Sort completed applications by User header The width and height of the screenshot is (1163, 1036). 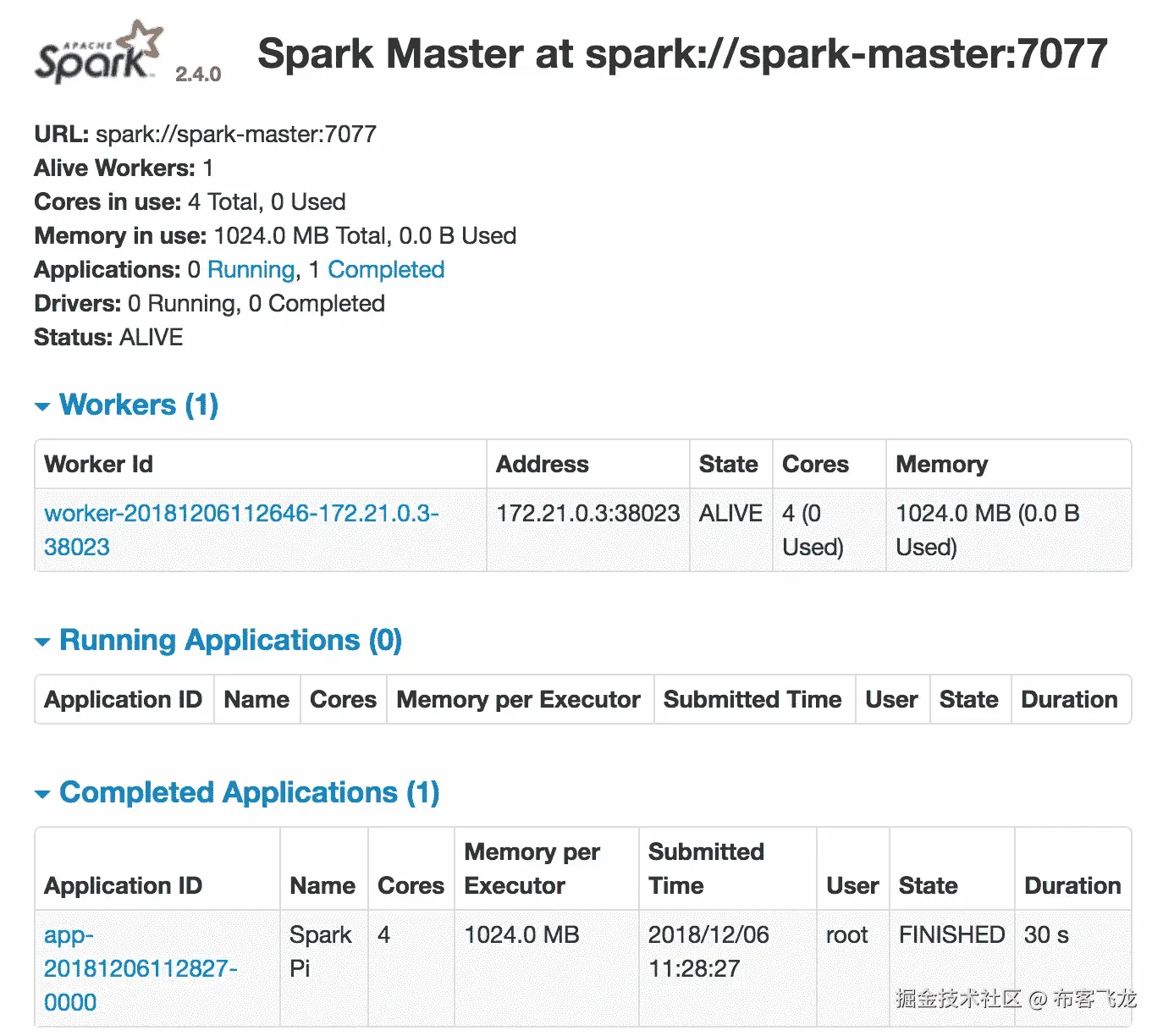[852, 885]
